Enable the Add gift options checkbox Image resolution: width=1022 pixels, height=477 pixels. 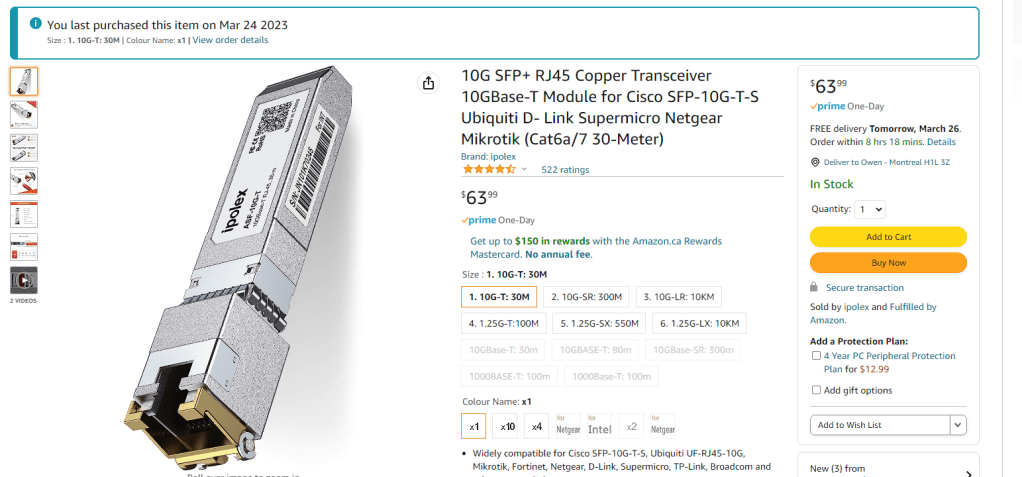[x=817, y=390]
